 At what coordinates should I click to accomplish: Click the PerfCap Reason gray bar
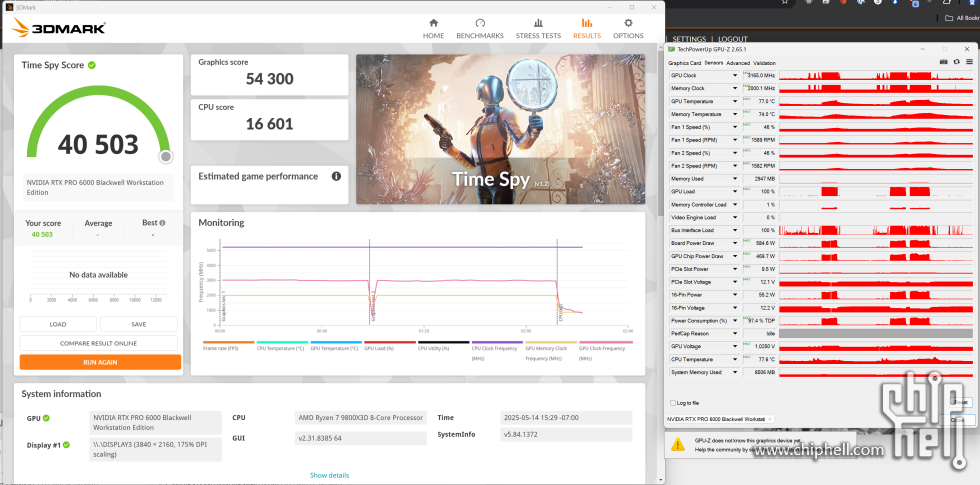pos(876,334)
